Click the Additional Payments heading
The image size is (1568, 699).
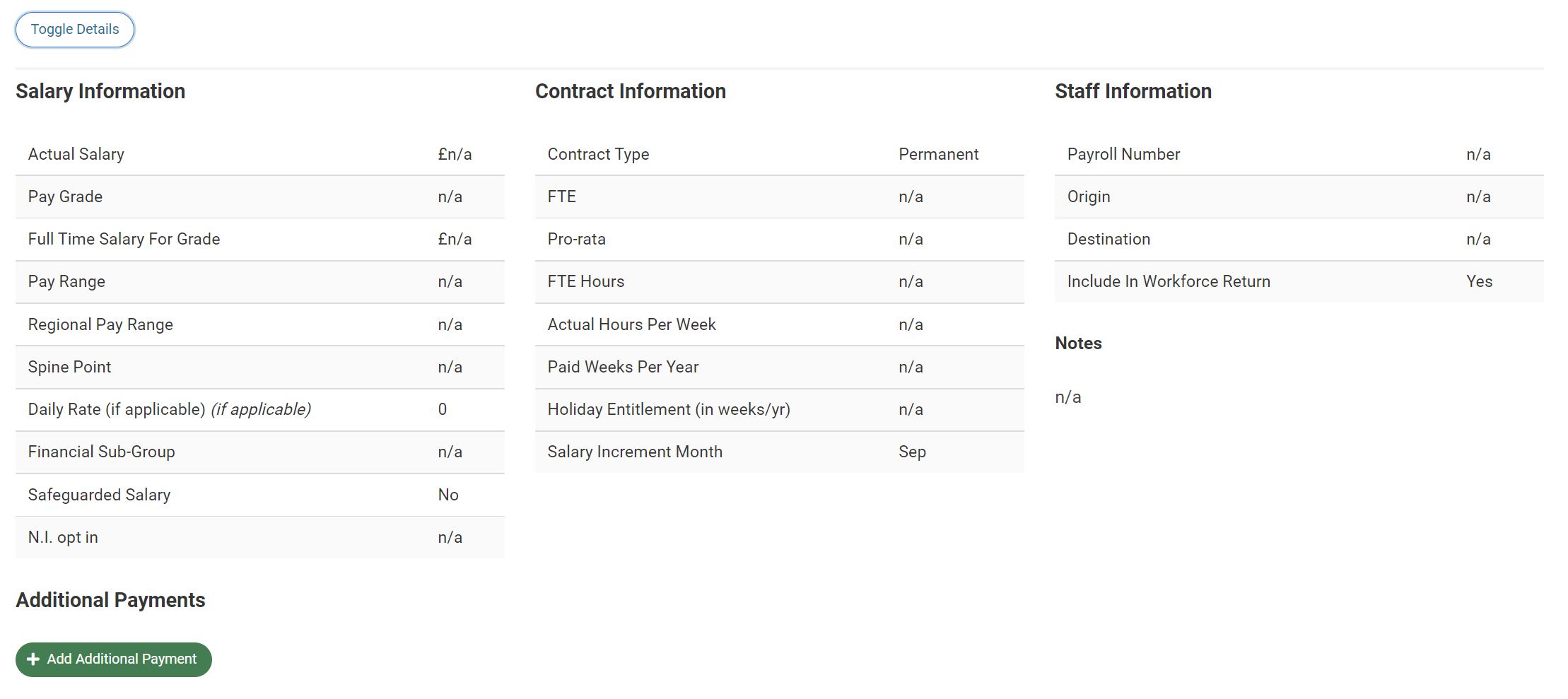pos(110,600)
